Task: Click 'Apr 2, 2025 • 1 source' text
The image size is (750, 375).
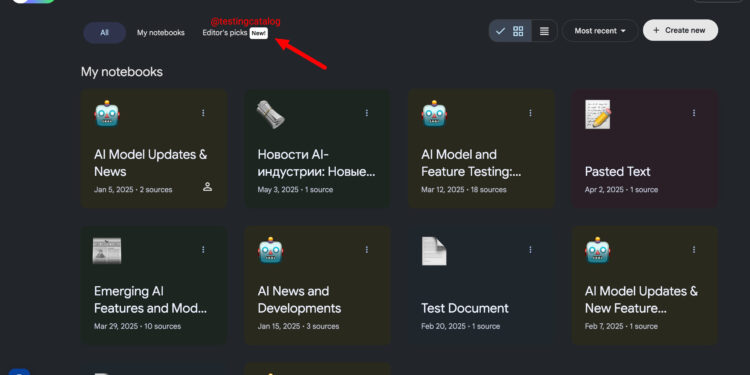Action: coord(621,189)
